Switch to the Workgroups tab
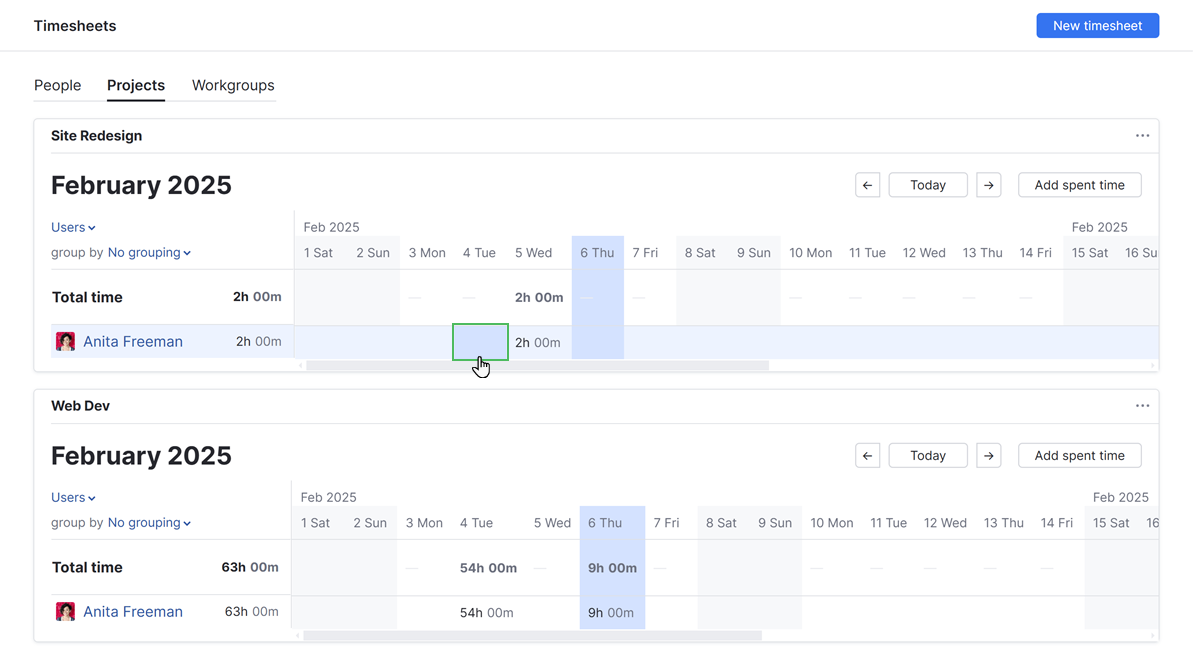Image resolution: width=1200 pixels, height=664 pixels. (x=232, y=85)
